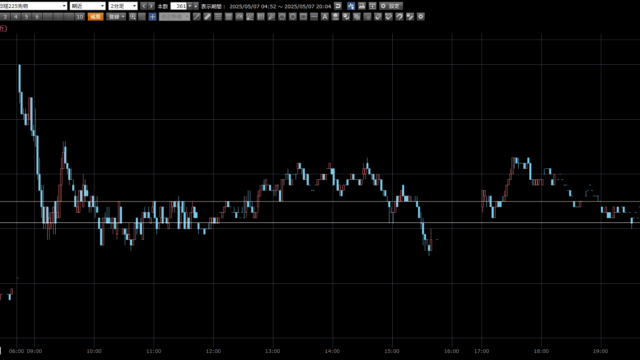Screen dimensions: 640x360
Task: Zoom out with the magnifier minus icon
Action: pos(142,17)
